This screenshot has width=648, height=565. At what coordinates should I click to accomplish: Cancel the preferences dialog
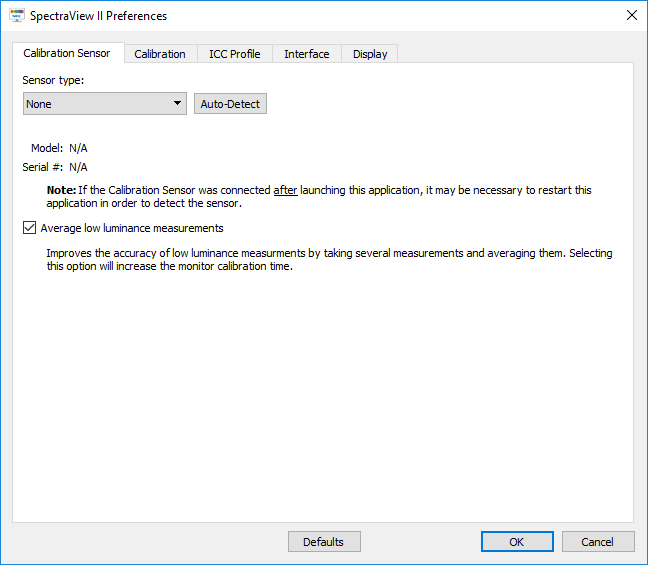(598, 541)
